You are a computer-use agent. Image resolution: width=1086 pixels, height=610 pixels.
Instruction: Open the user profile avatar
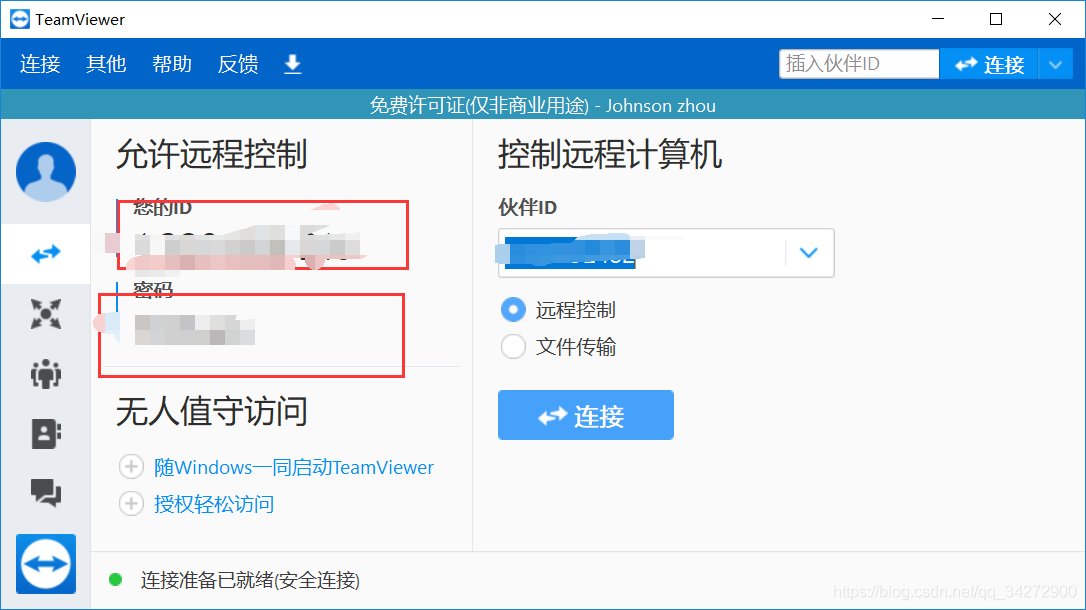point(46,172)
